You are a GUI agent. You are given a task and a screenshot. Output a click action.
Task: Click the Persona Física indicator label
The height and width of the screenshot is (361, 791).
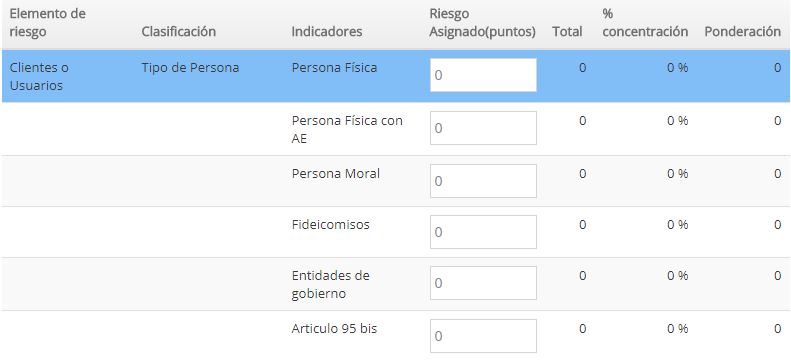pos(334,68)
